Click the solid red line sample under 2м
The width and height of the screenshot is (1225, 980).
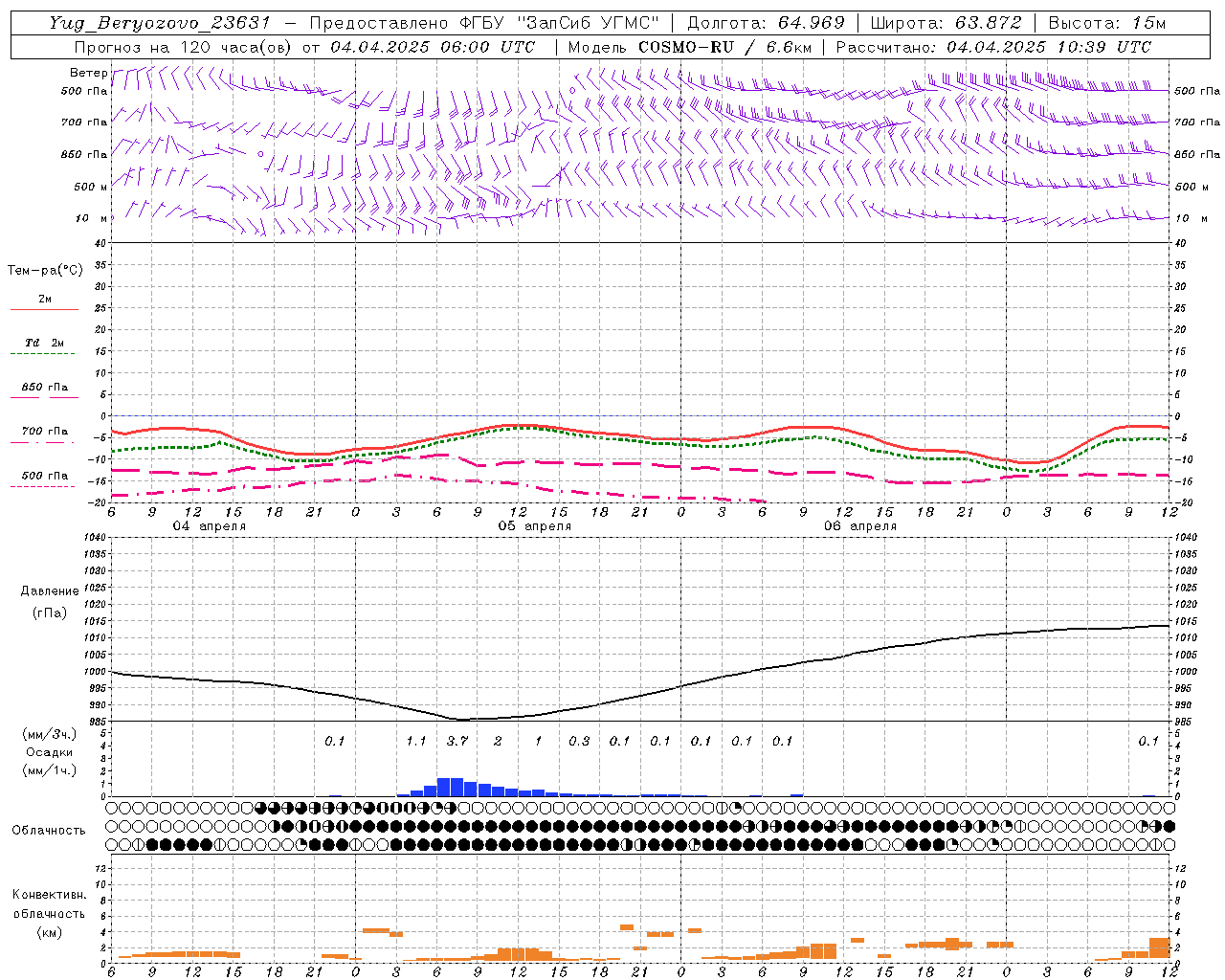[x=44, y=309]
